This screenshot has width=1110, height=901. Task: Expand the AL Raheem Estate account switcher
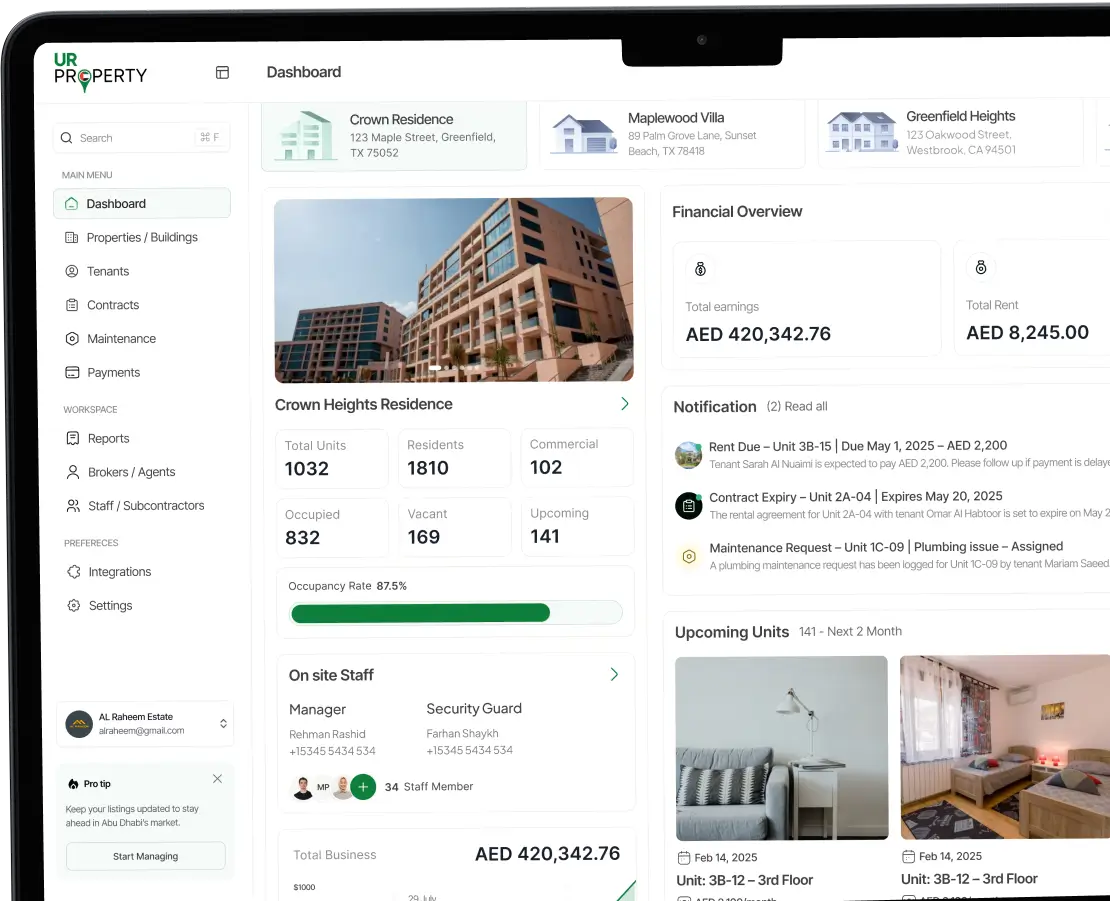pos(223,724)
